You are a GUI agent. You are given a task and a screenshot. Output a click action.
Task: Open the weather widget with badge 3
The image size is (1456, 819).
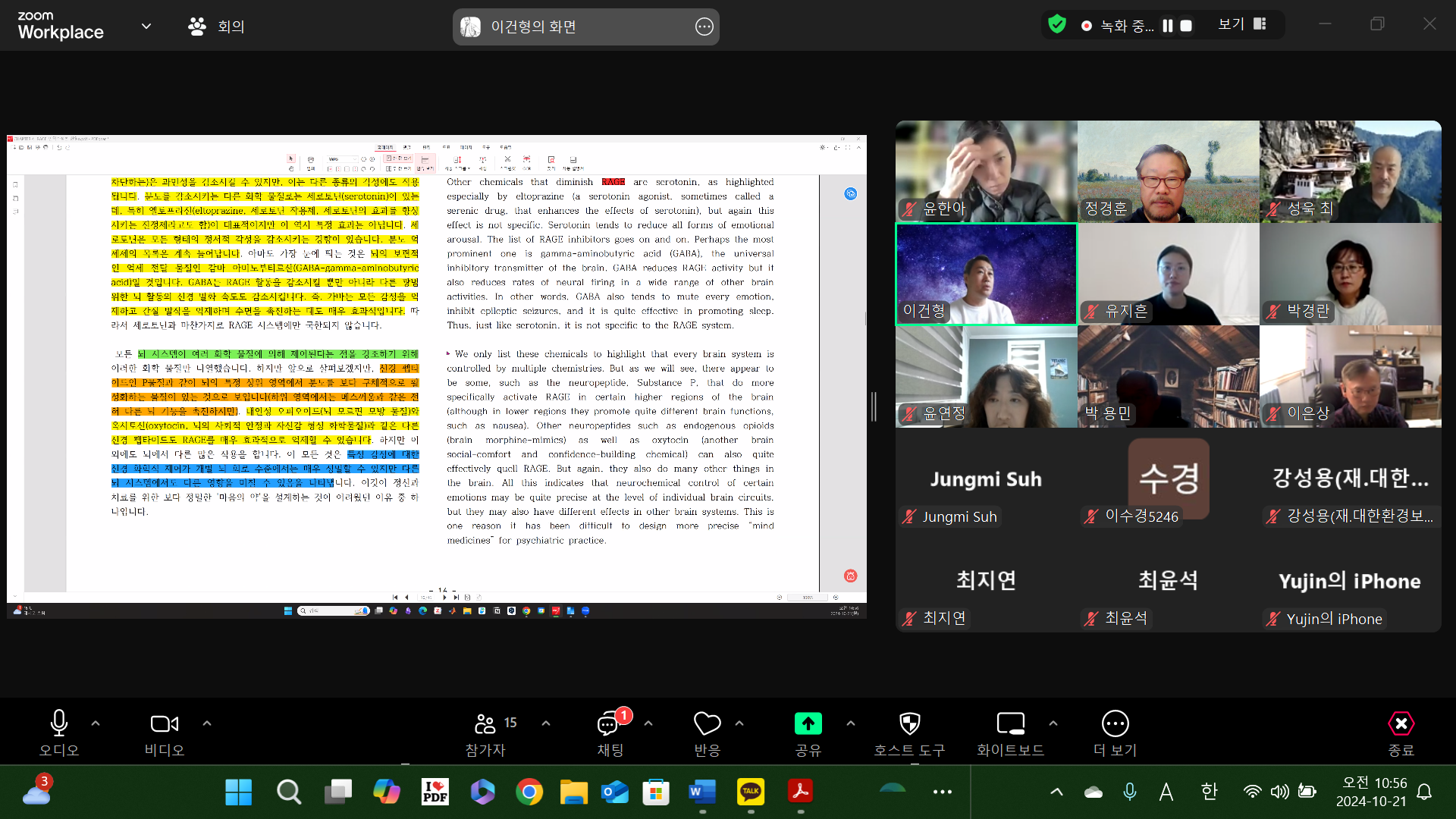click(x=36, y=791)
